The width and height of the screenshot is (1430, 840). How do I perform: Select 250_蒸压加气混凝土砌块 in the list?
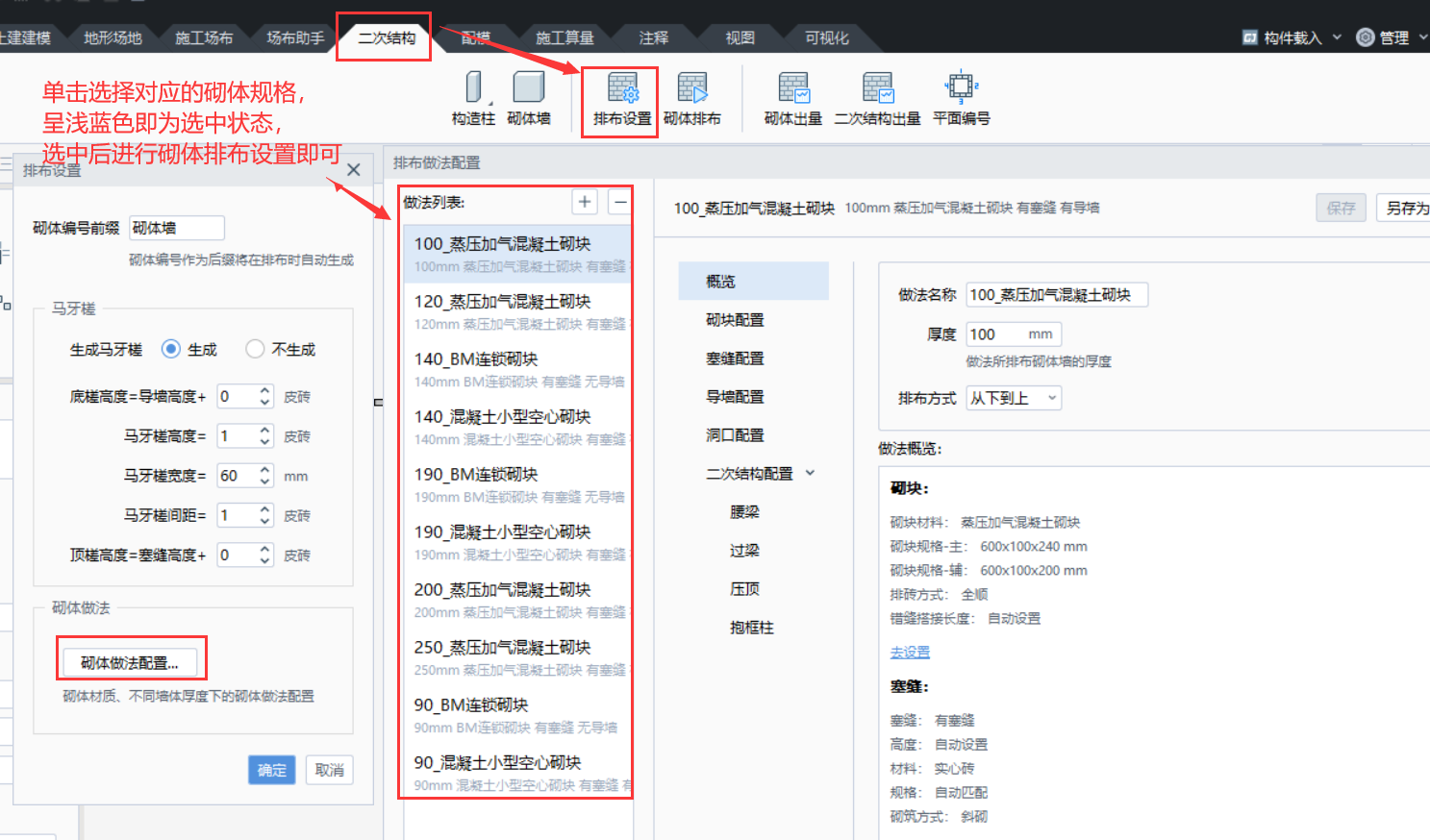point(517,657)
